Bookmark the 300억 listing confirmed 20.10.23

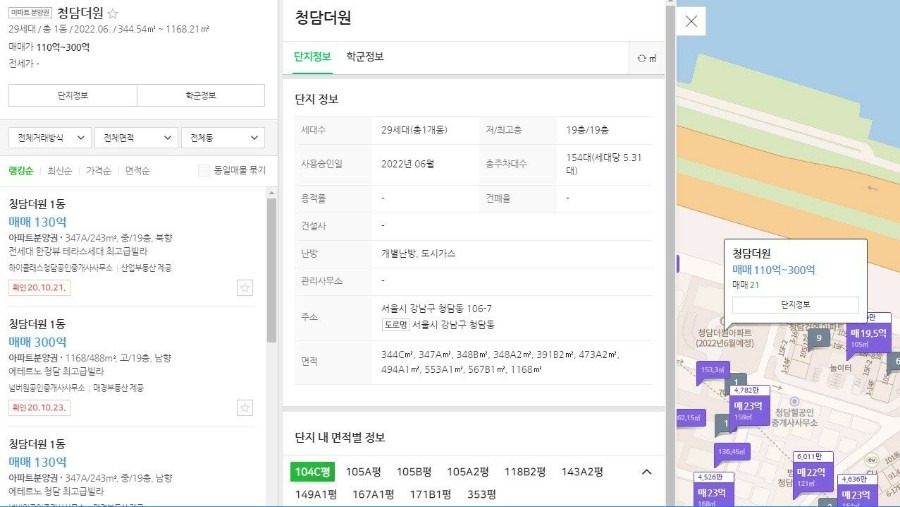[x=245, y=408]
